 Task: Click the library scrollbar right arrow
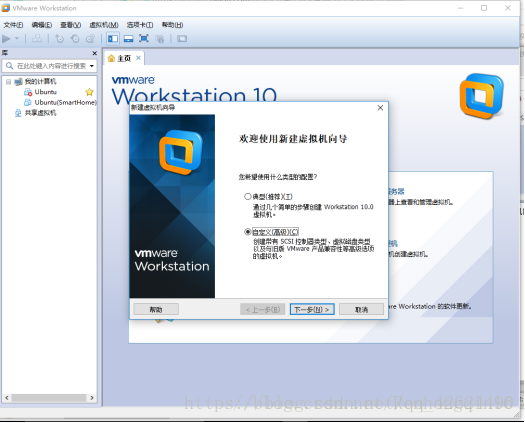pyautogui.click(x=92, y=398)
